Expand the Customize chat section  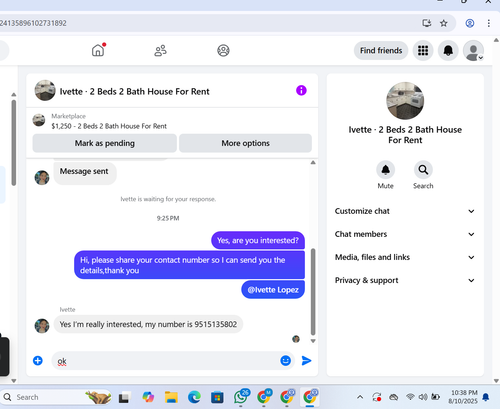click(x=405, y=211)
